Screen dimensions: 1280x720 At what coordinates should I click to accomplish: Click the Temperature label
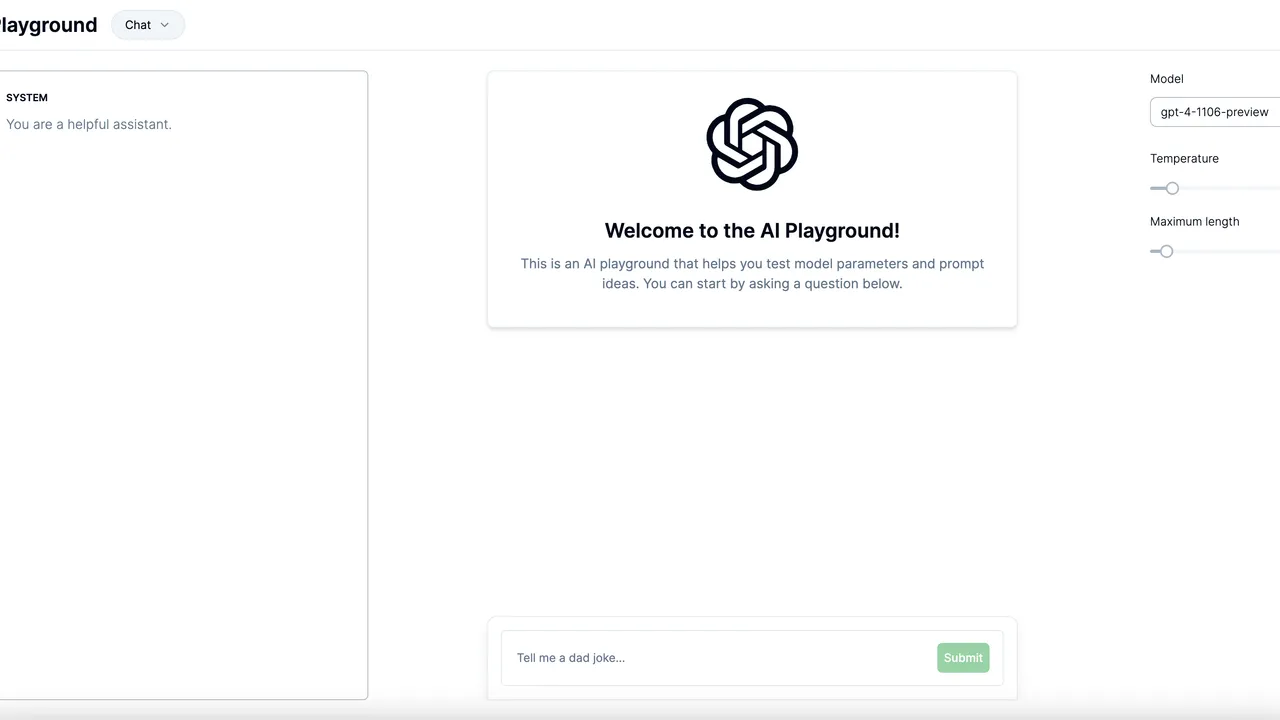pyautogui.click(x=1184, y=159)
